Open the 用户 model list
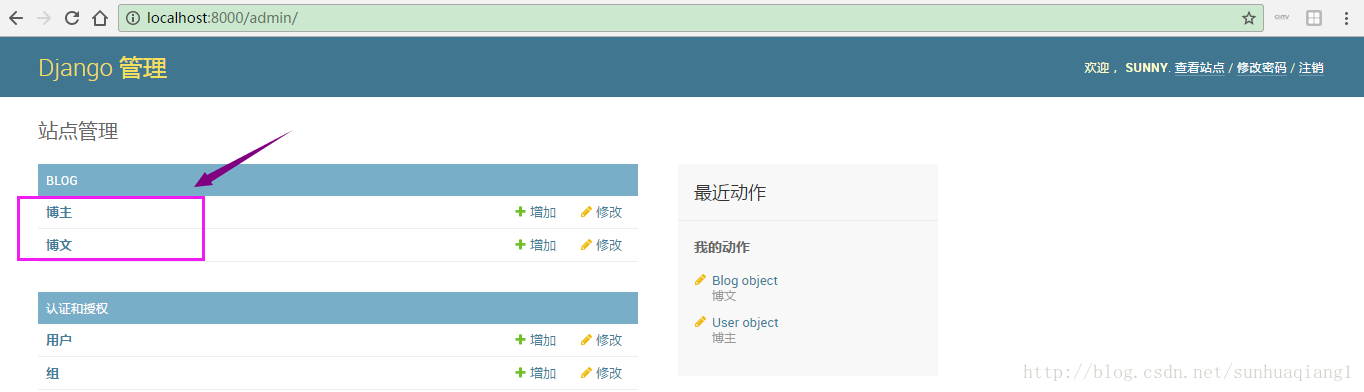 click(x=59, y=340)
